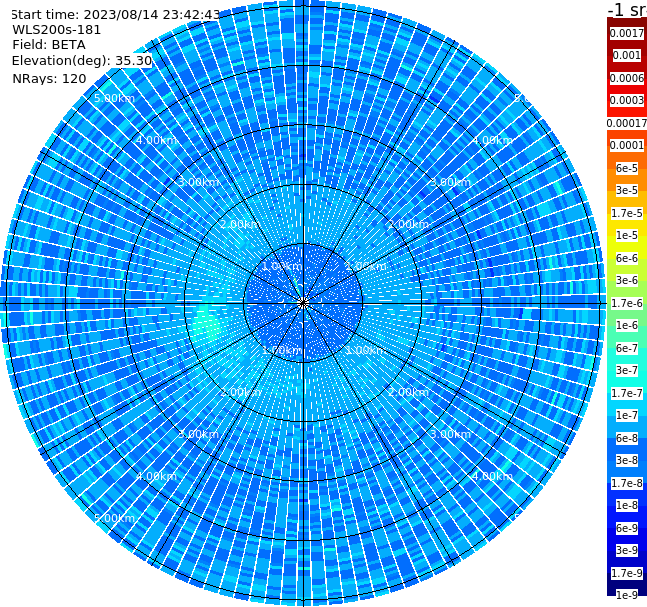The image size is (647, 607).
Task: Click the 0.0017 colorbar label
Action: tap(627, 33)
